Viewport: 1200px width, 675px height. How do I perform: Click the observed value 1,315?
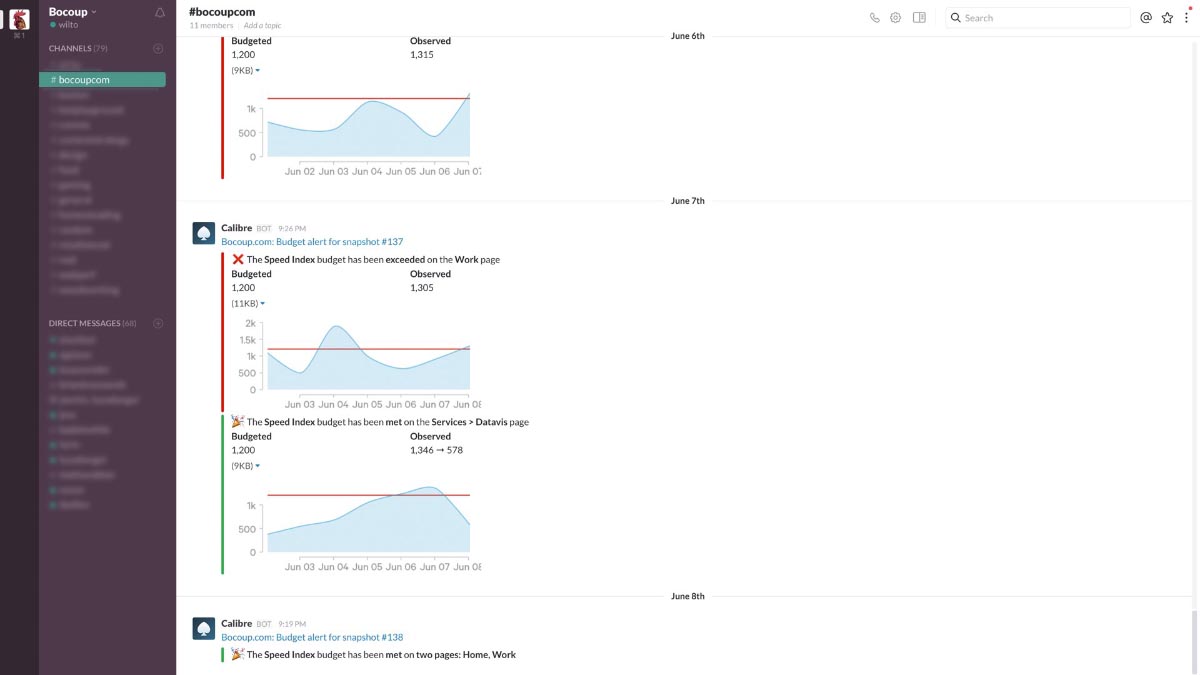pos(422,54)
